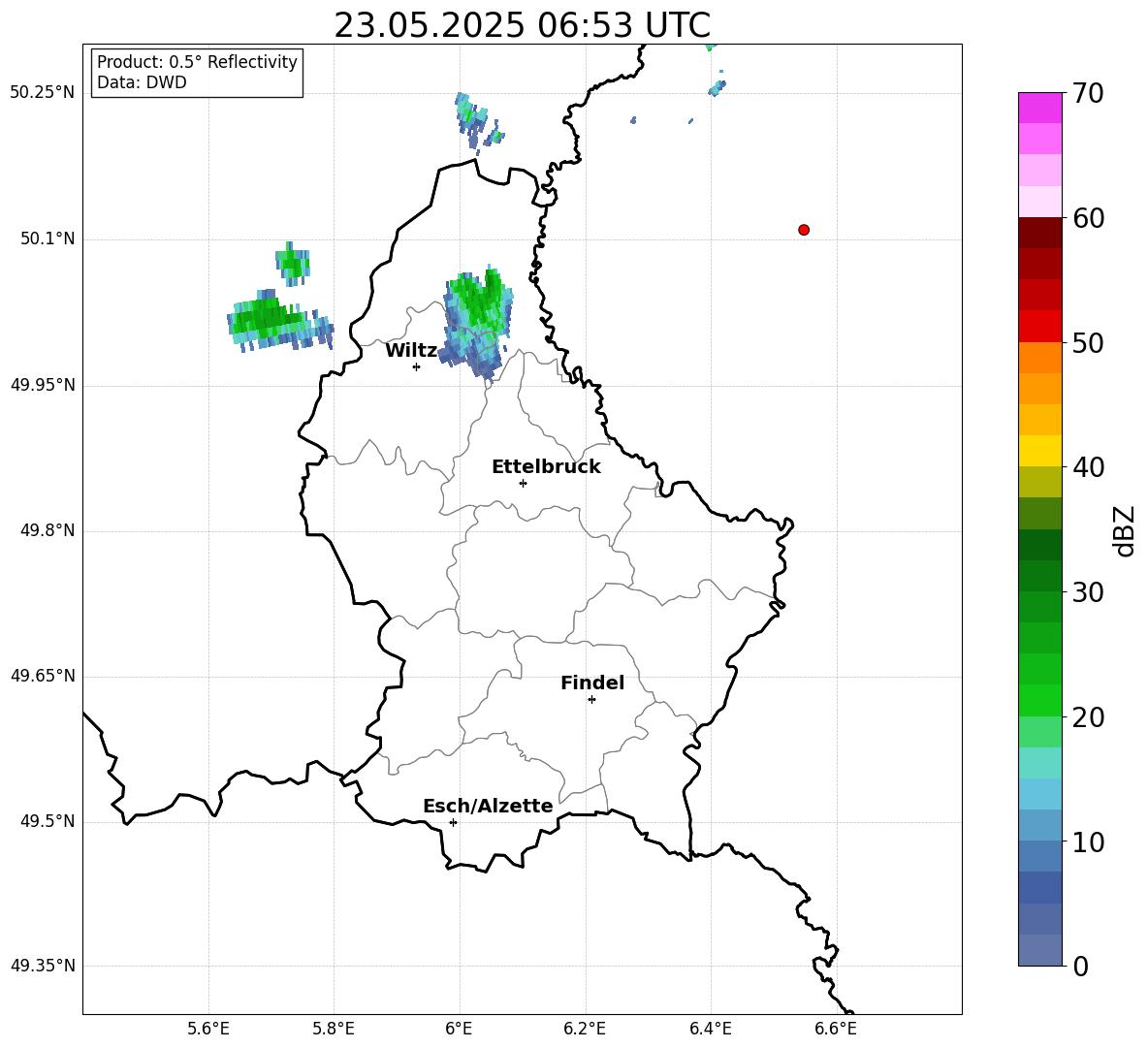This screenshot has height=1048, width=1148.
Task: Click the 49.35°N latitude label
Action: click(x=43, y=966)
